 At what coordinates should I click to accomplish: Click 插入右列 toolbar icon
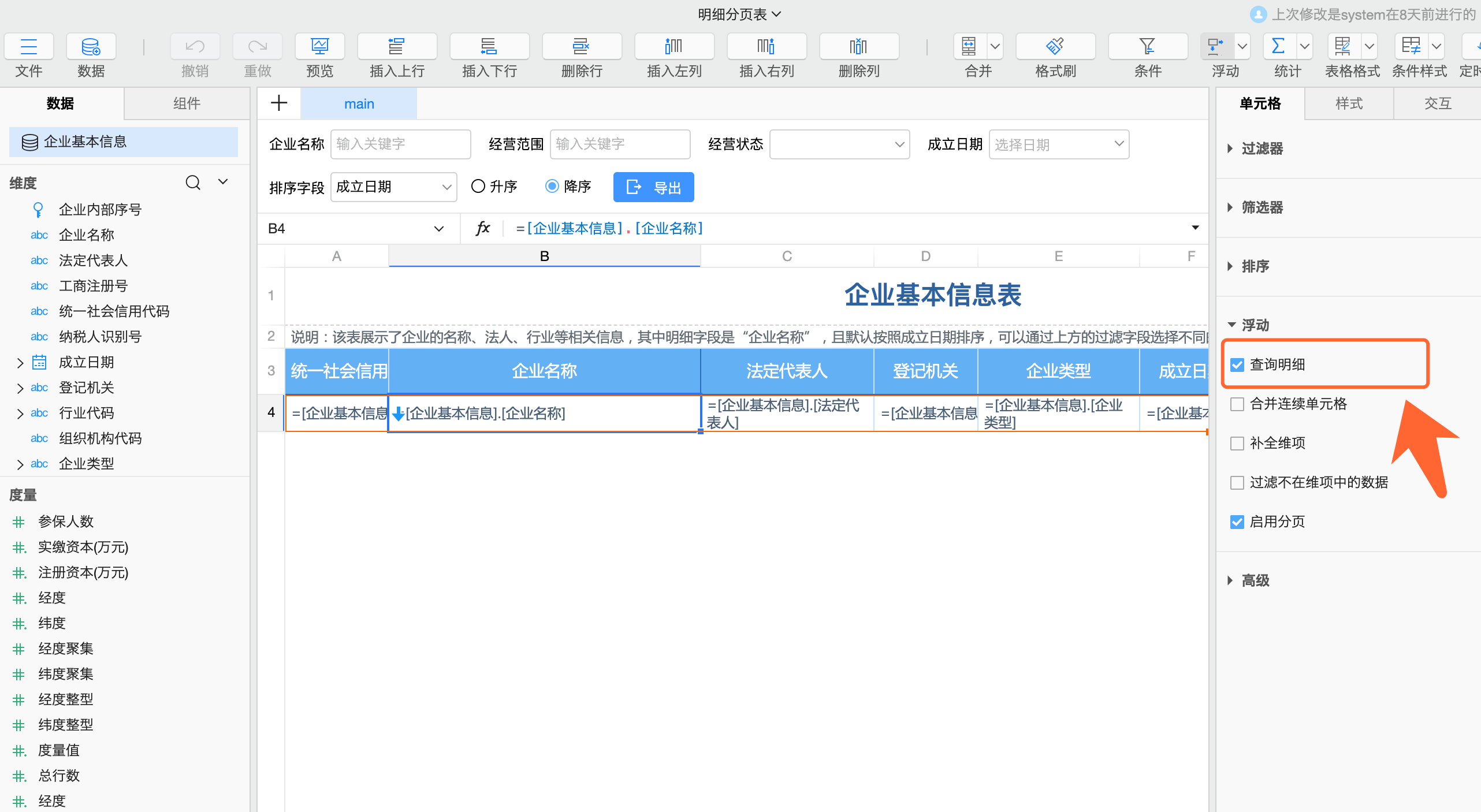(766, 46)
